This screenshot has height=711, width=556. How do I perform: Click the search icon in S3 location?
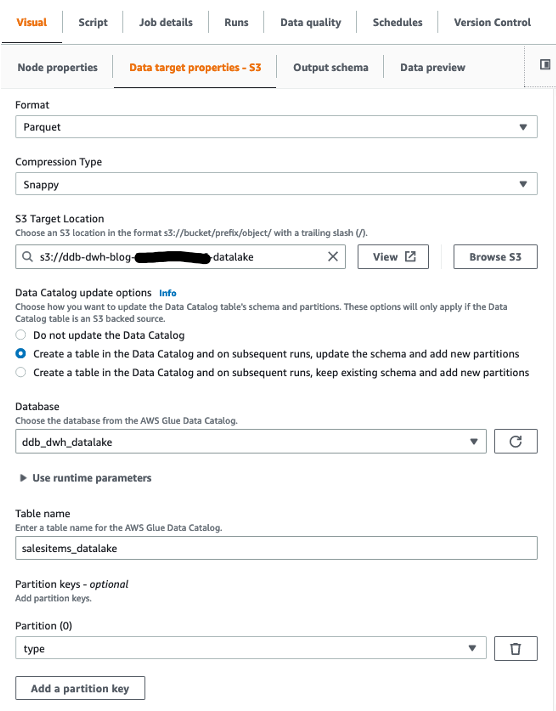(x=28, y=257)
